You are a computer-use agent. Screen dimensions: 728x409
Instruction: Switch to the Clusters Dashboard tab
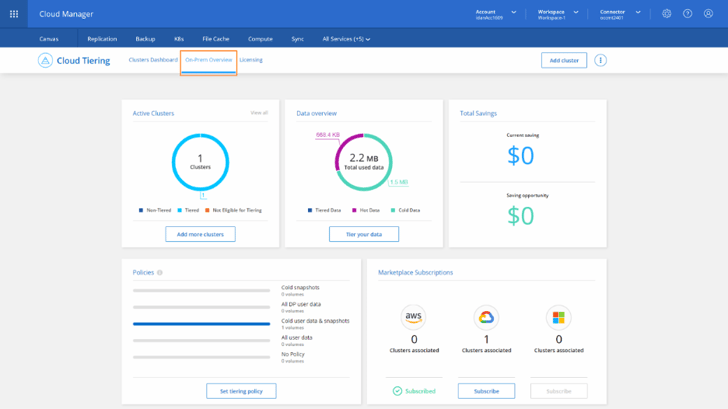click(153, 60)
